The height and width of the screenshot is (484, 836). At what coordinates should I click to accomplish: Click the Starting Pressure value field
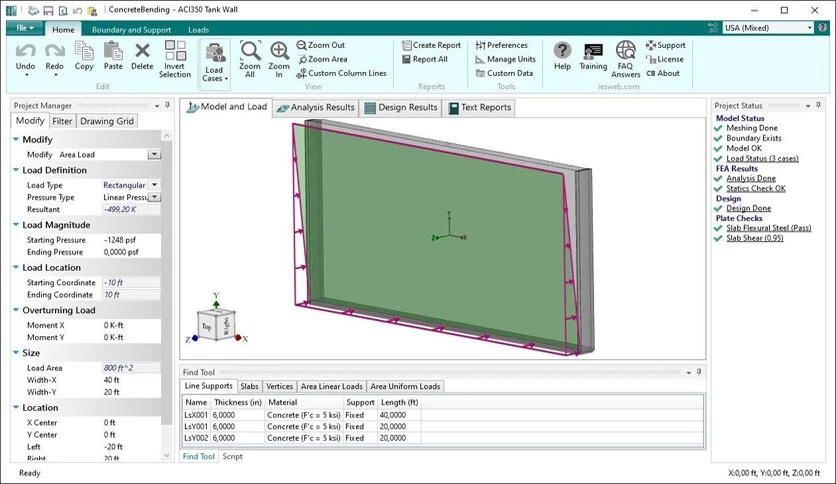click(131, 240)
